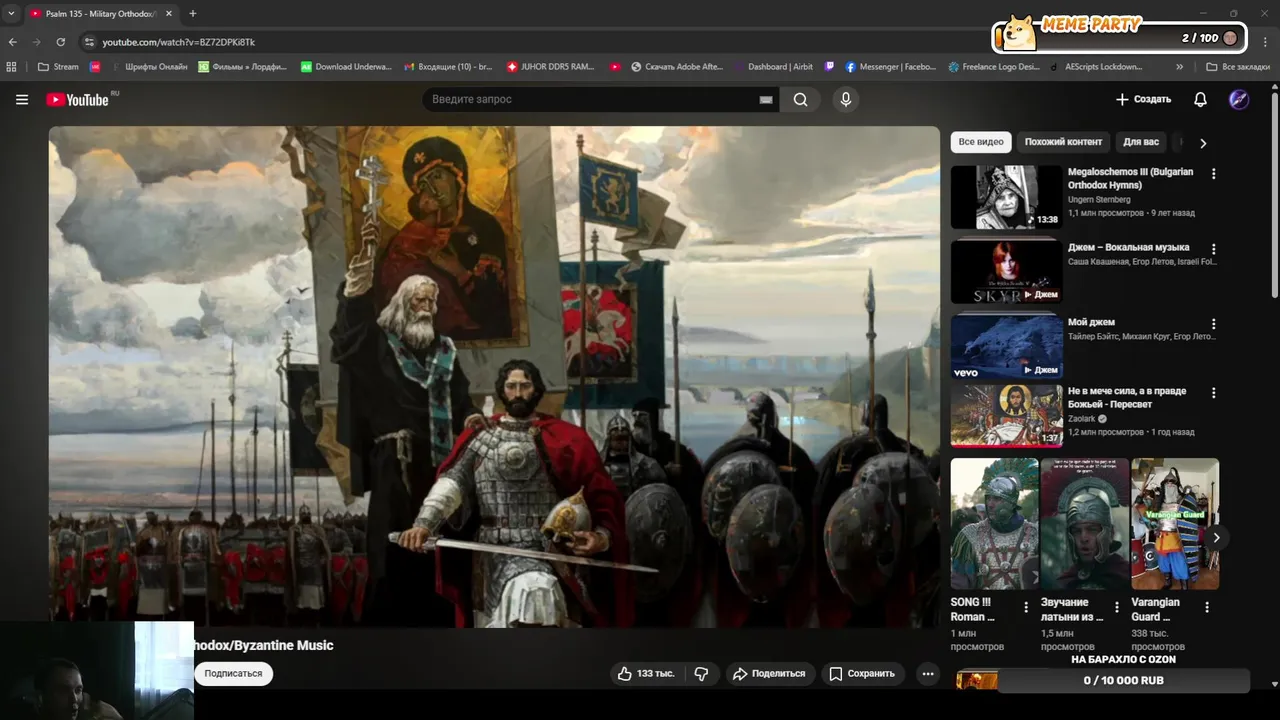
Task: Open Не в мече сила thumbnail
Action: (x=1006, y=415)
